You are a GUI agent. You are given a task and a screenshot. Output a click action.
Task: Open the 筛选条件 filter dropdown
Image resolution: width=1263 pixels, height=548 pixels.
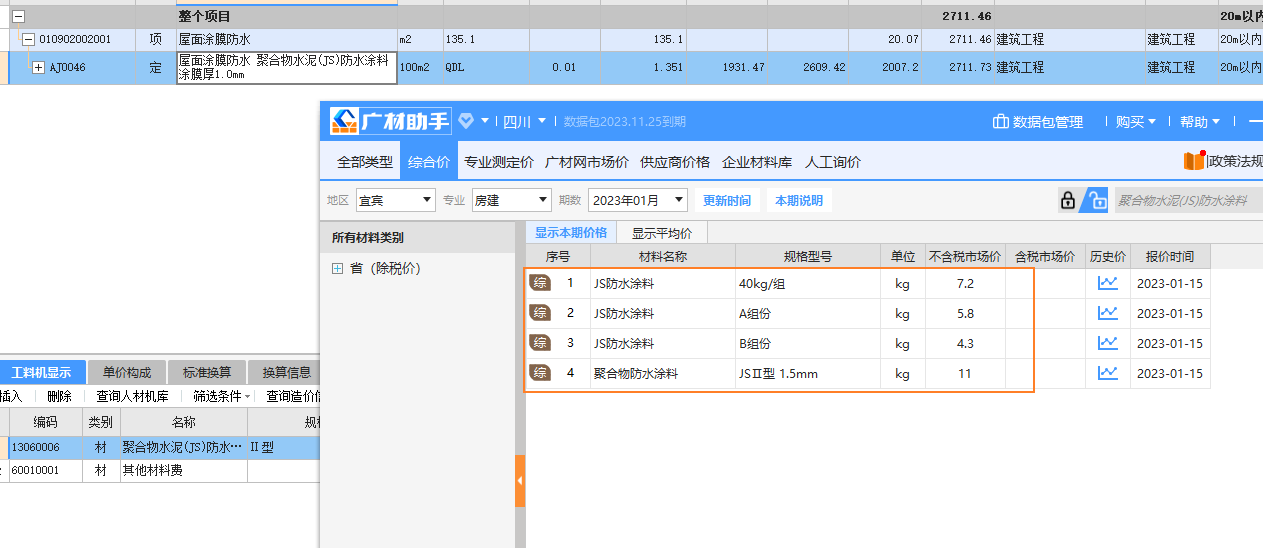[222, 396]
